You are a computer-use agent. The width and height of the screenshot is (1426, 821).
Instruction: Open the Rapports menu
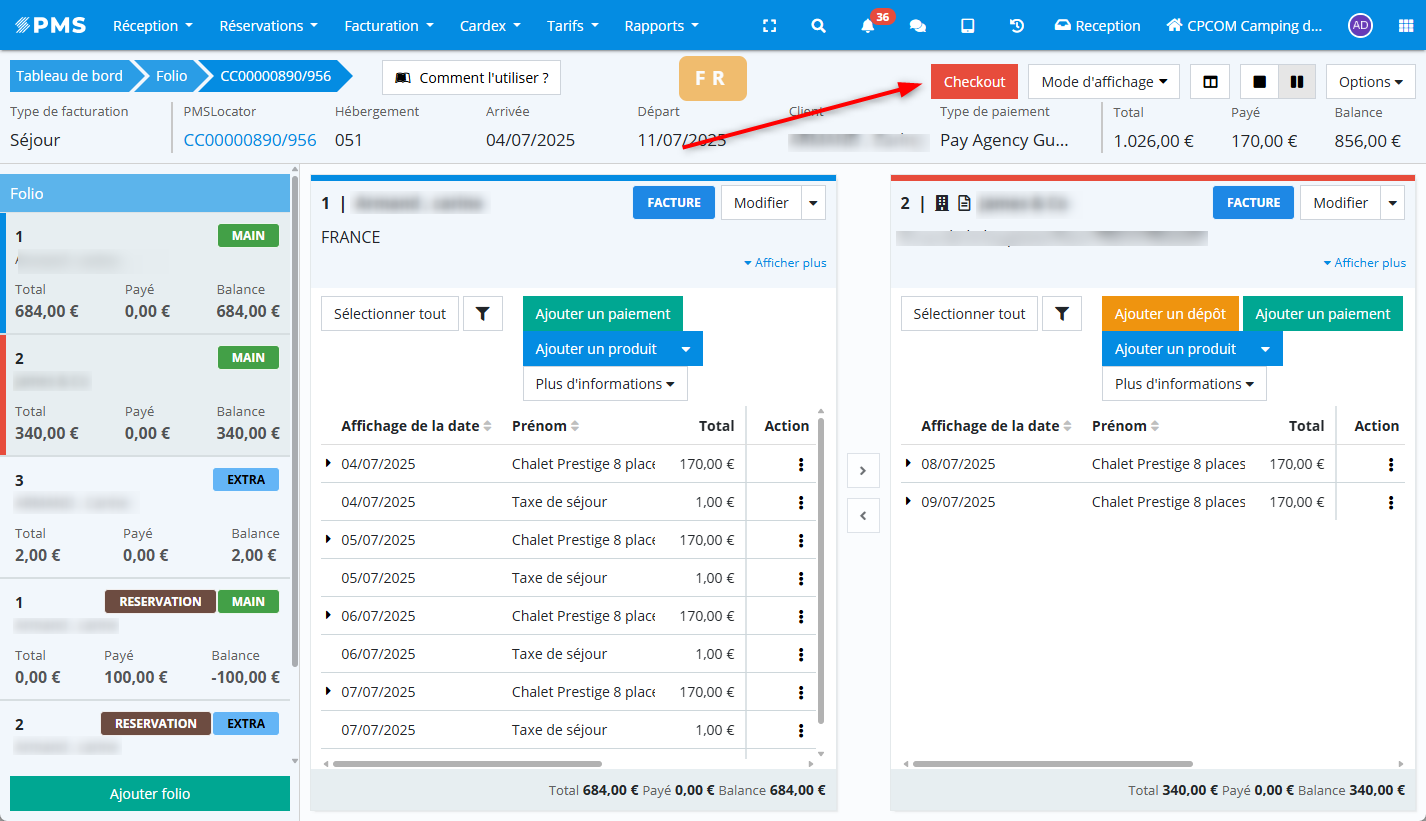[x=661, y=26]
